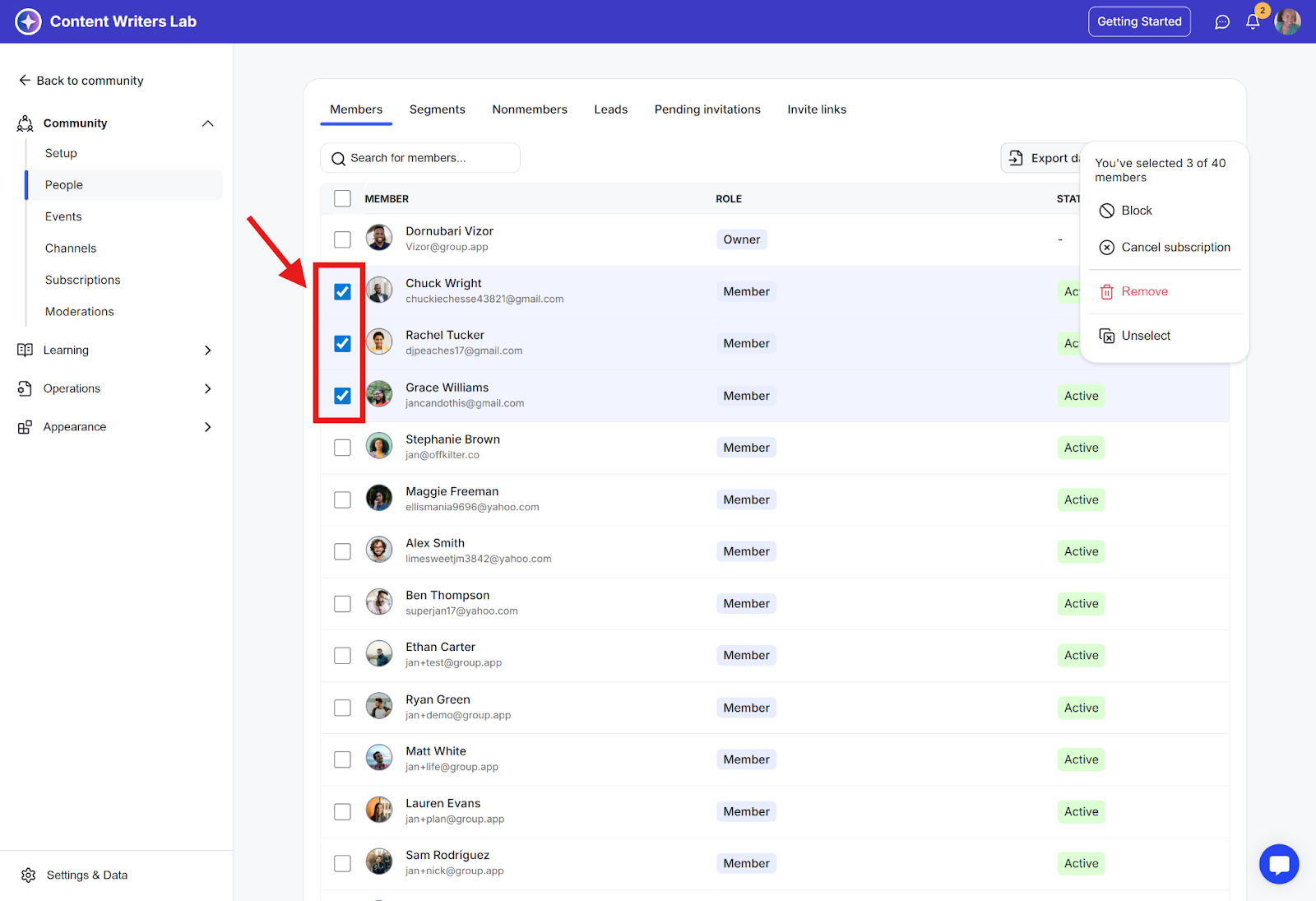Switch to the Segments tab

(437, 109)
